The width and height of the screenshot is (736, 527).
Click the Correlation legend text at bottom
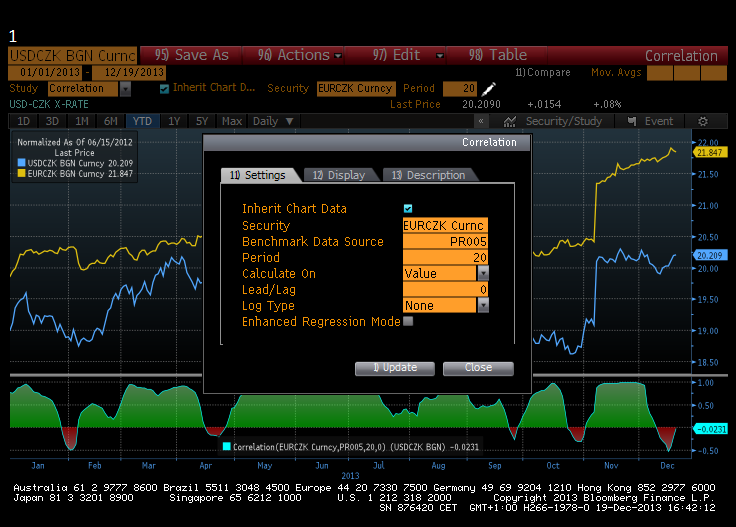pyautogui.click(x=356, y=447)
